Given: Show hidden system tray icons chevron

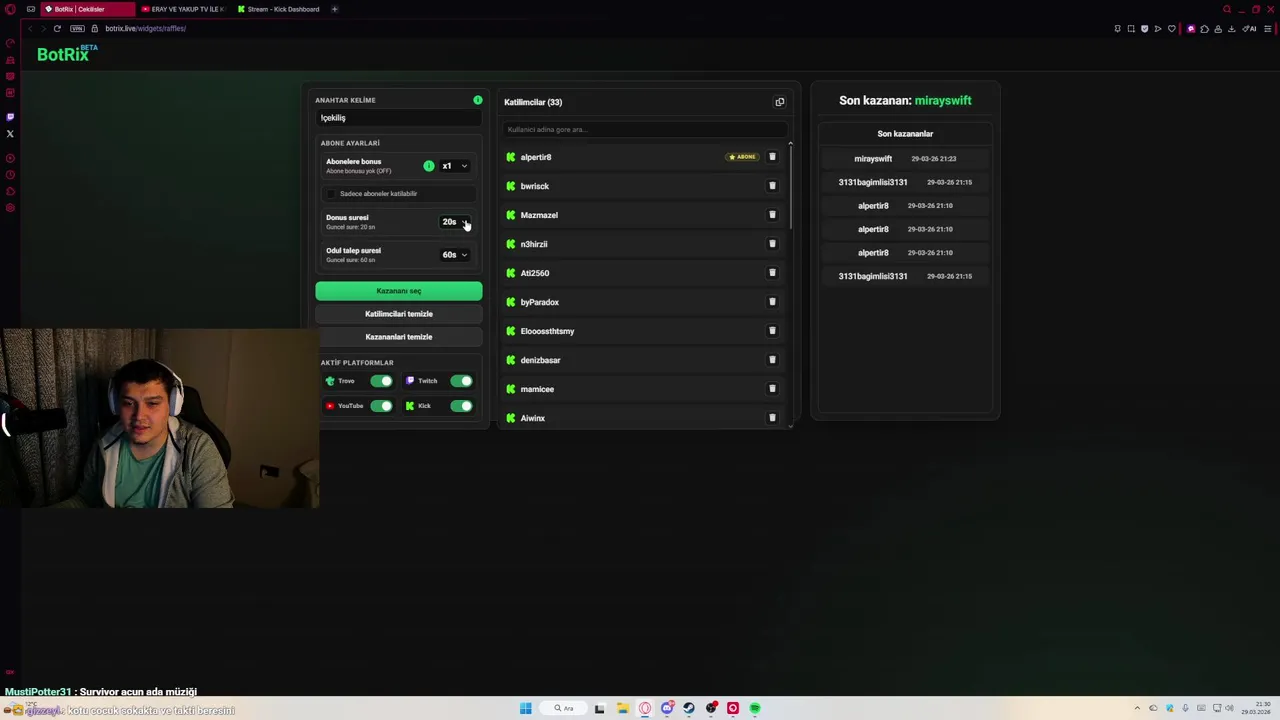Looking at the screenshot, I should tap(1136, 708).
